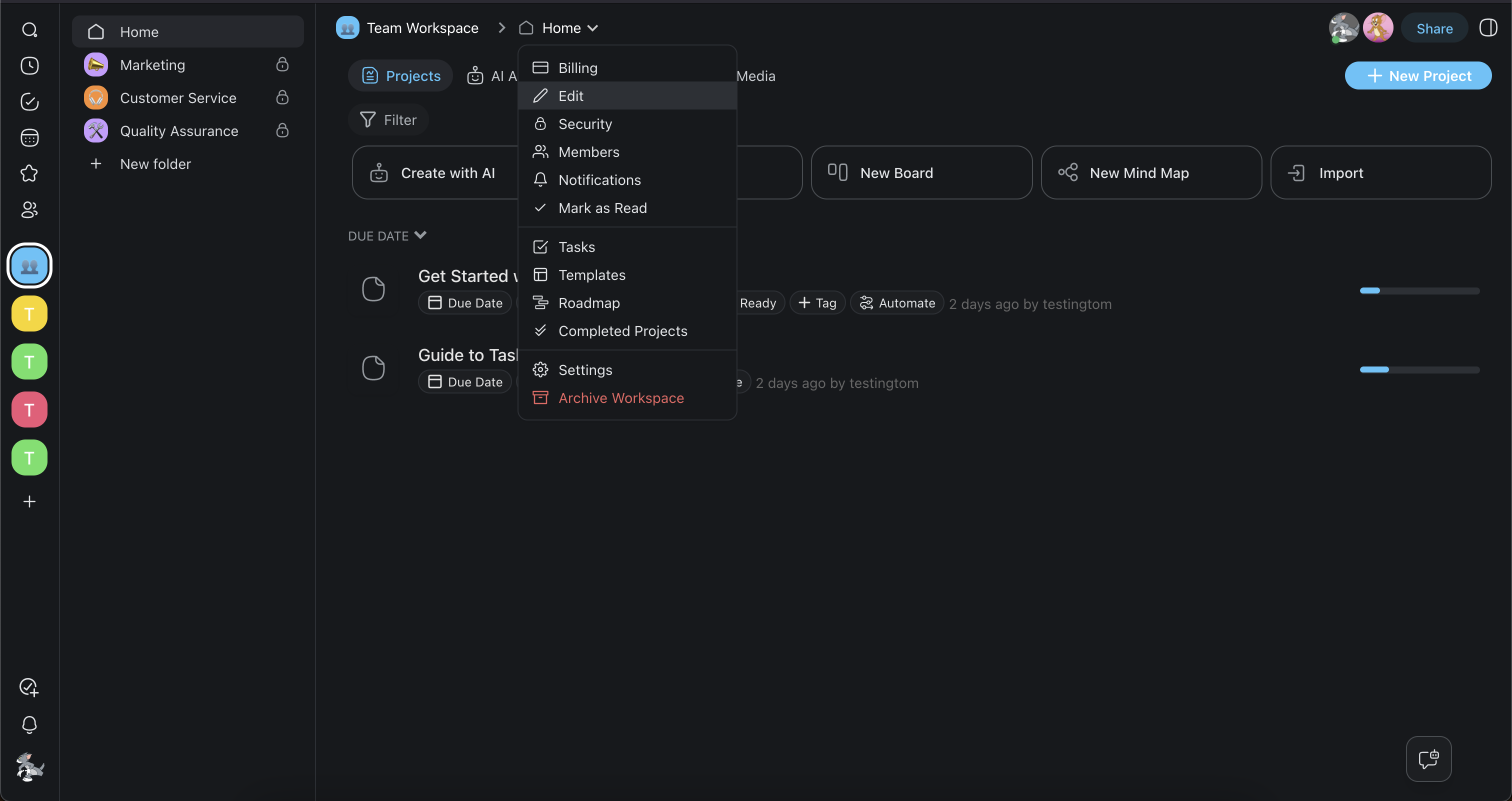This screenshot has width=1512, height=801.
Task: Toggle completion circle for Get Started project
Action: pos(373,288)
